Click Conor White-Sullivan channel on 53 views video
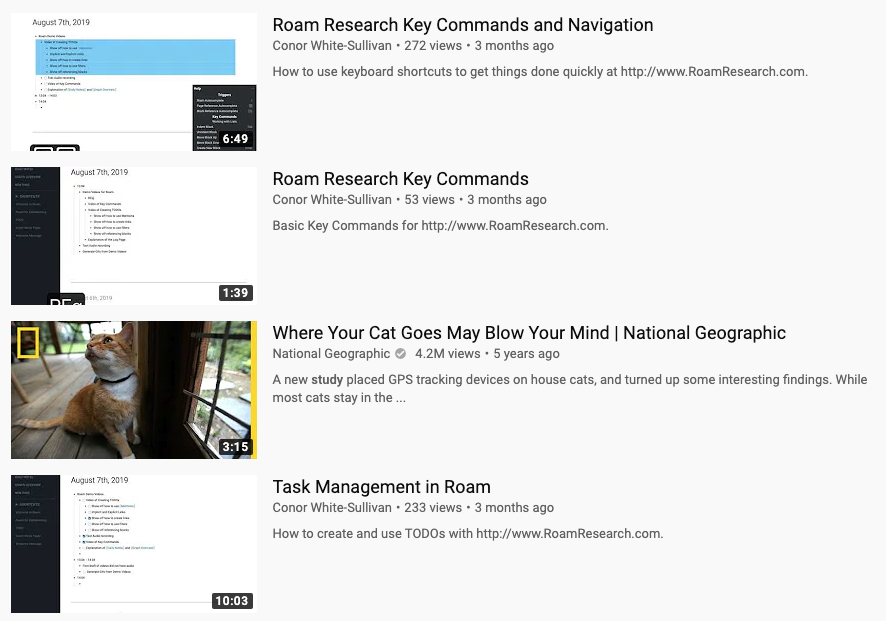 (332, 199)
